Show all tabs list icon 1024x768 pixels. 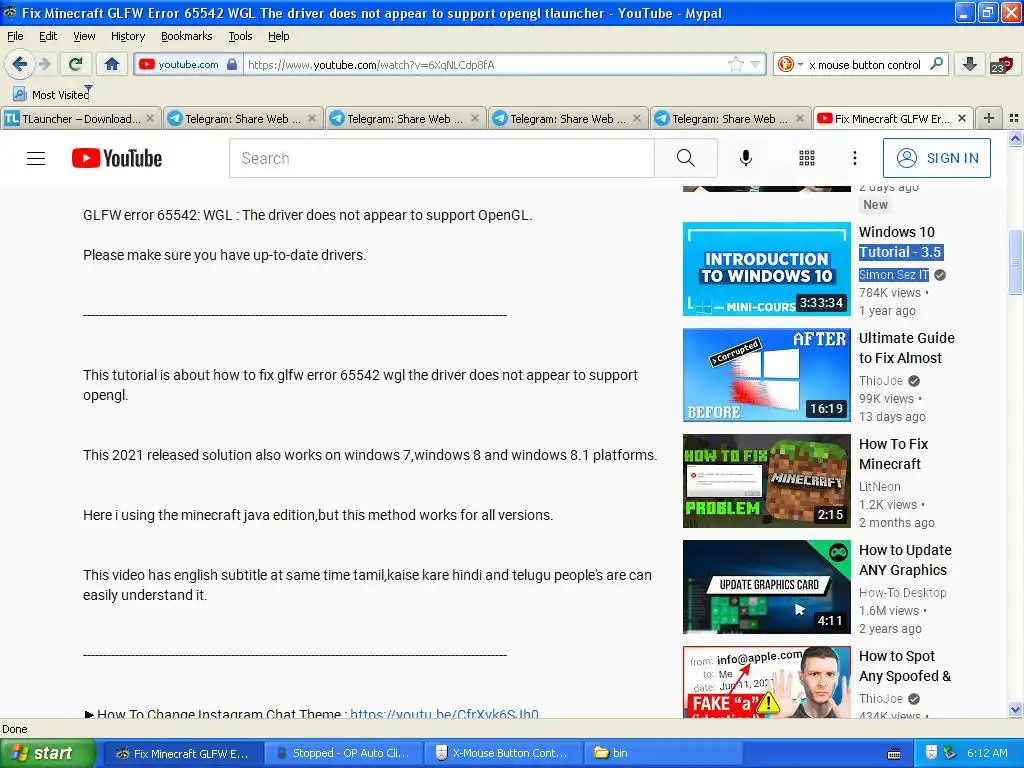click(x=1014, y=118)
